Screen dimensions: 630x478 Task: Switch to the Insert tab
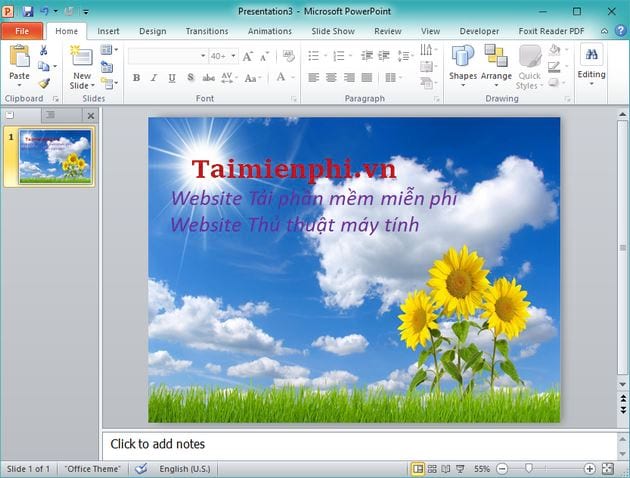click(x=108, y=31)
